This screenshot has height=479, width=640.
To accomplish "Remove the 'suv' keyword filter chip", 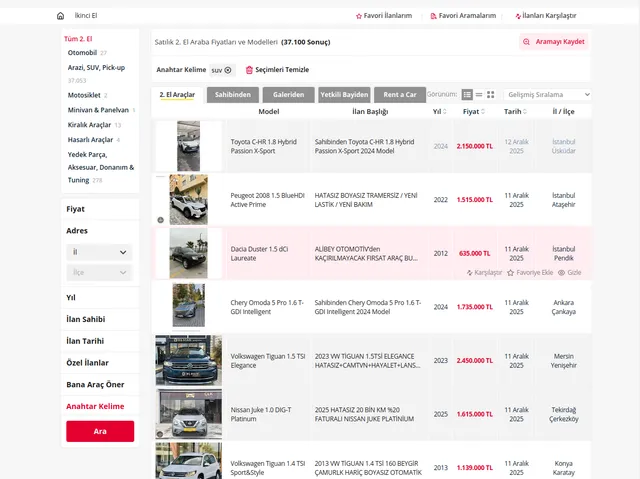I will pos(228,70).
